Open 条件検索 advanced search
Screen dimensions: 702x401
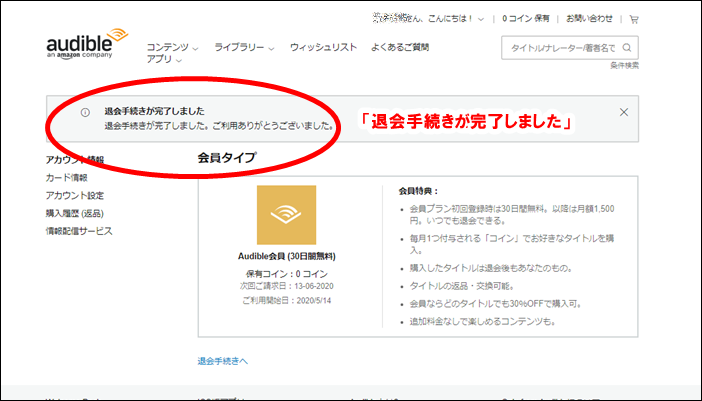coord(625,66)
